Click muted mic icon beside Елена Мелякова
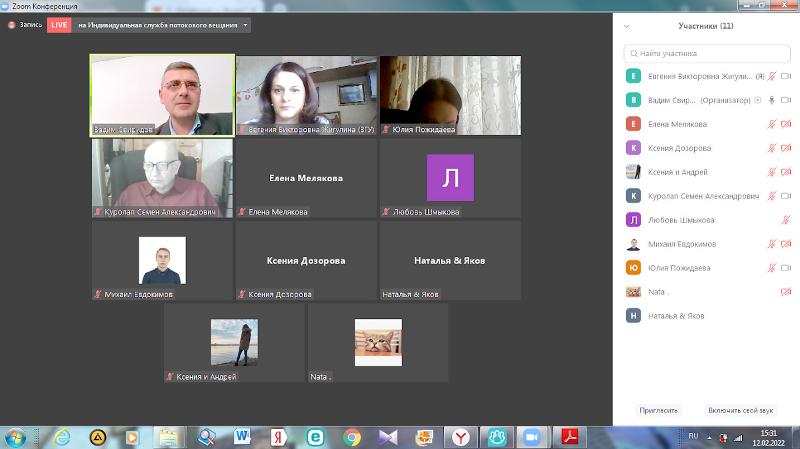This screenshot has height=449, width=800. (x=771, y=124)
